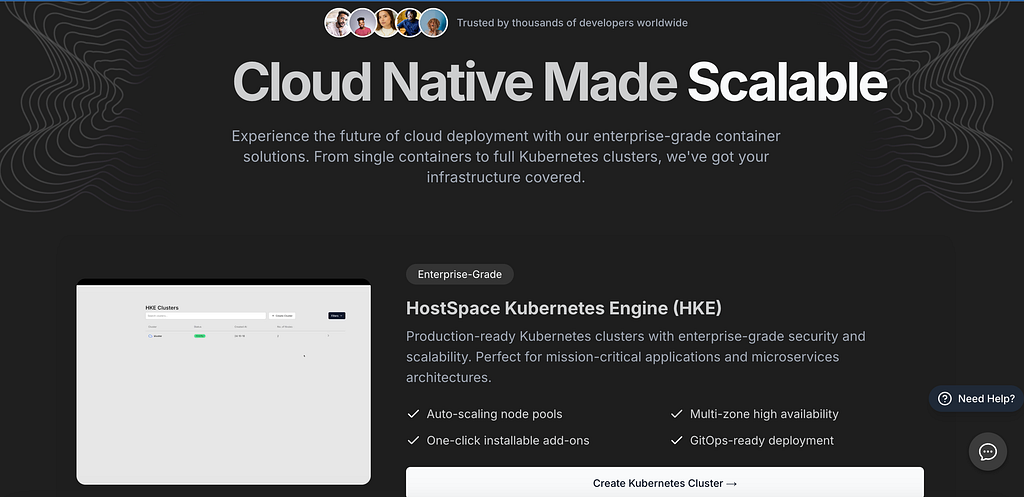Open the Need Help? widget
The width and height of the screenshot is (1024, 497).
[977, 398]
